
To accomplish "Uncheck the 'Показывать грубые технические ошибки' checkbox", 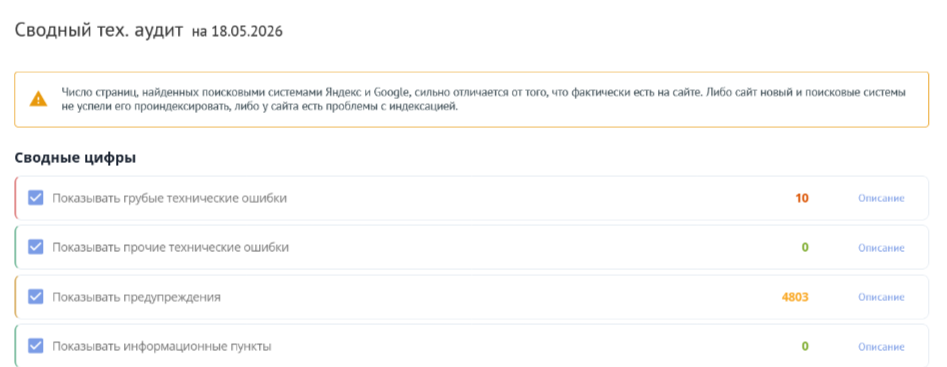I will pos(36,198).
